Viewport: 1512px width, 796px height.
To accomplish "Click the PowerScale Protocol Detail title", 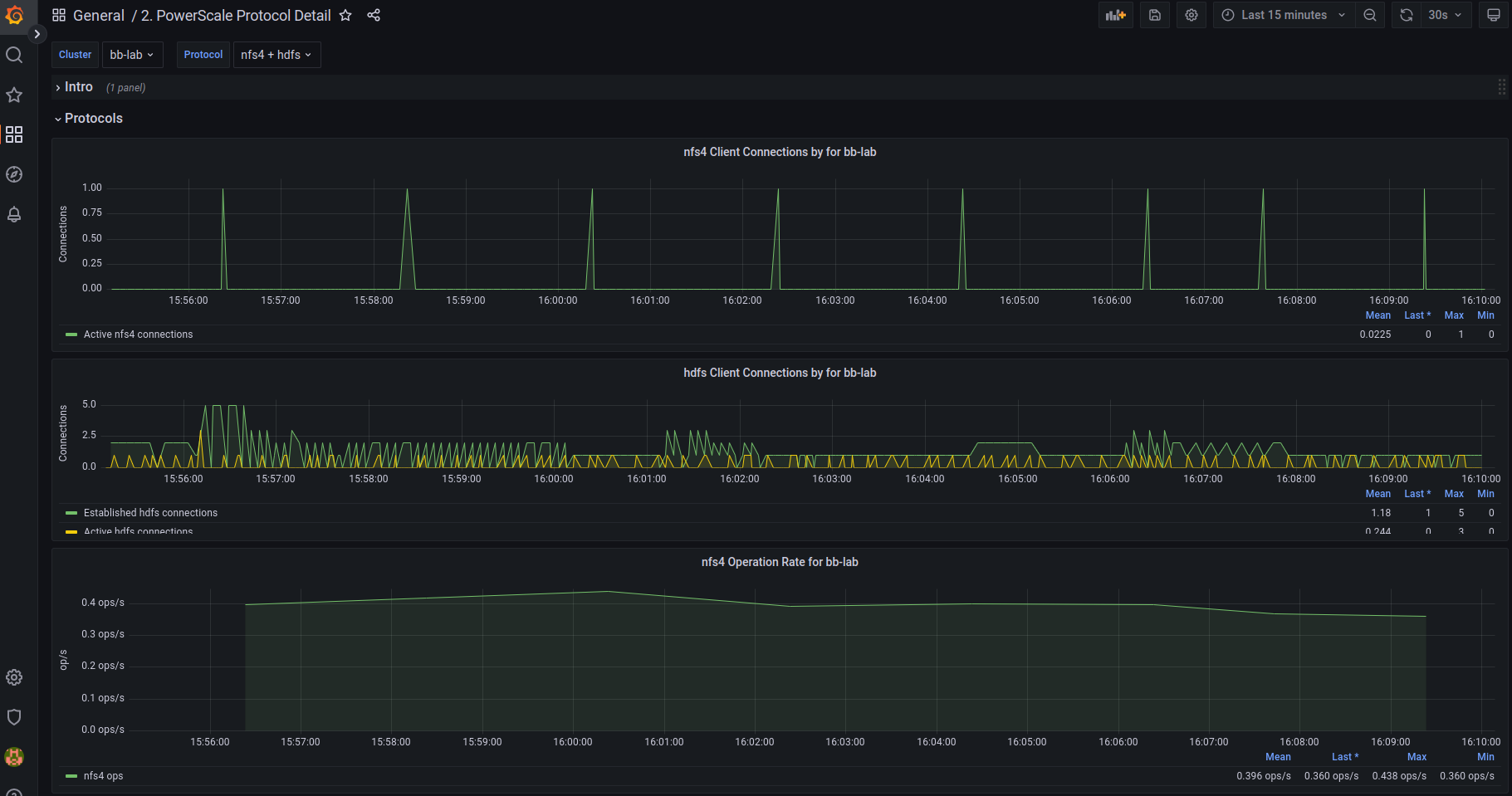I will click(236, 15).
